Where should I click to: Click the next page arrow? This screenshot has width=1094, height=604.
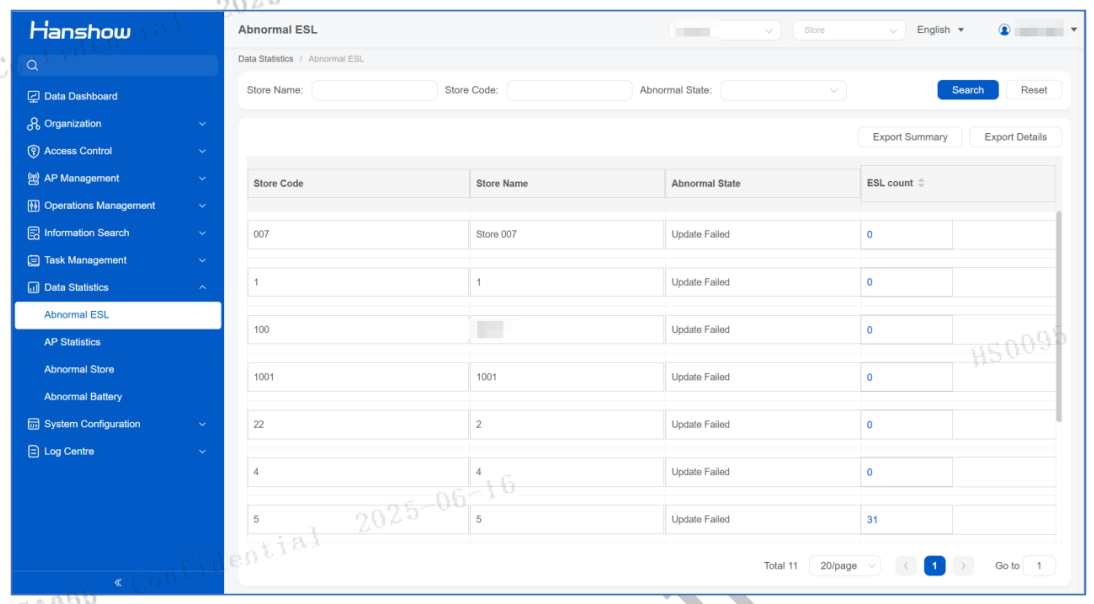[x=964, y=566]
